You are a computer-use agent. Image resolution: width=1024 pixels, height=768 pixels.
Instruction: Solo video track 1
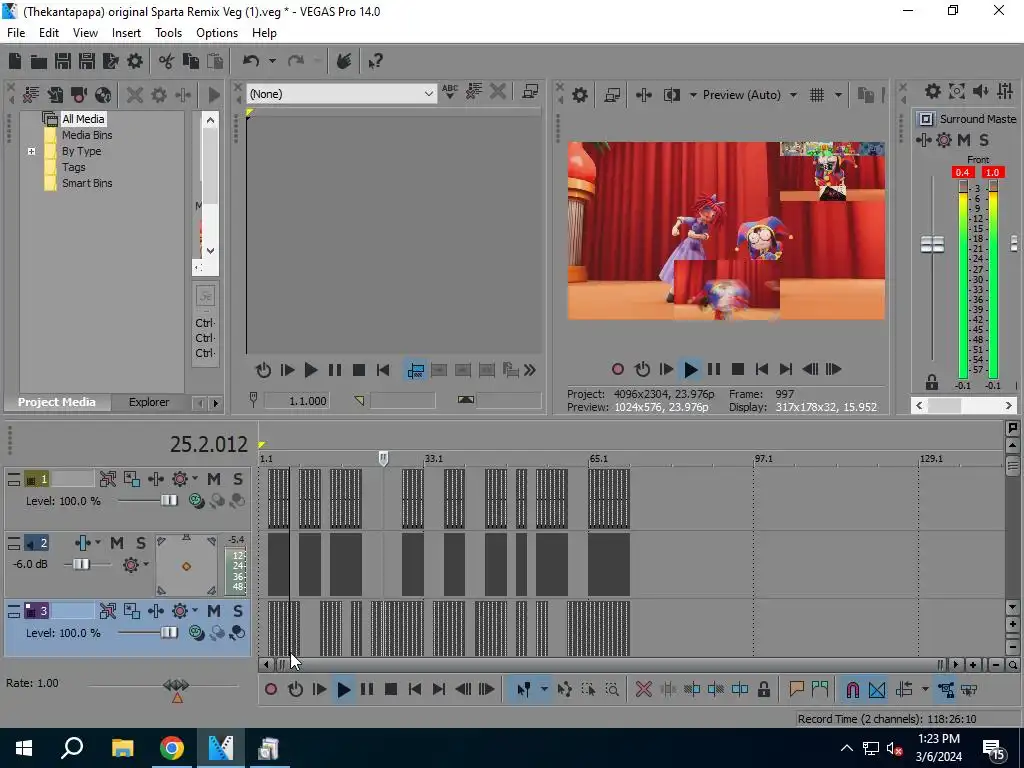[x=238, y=479]
